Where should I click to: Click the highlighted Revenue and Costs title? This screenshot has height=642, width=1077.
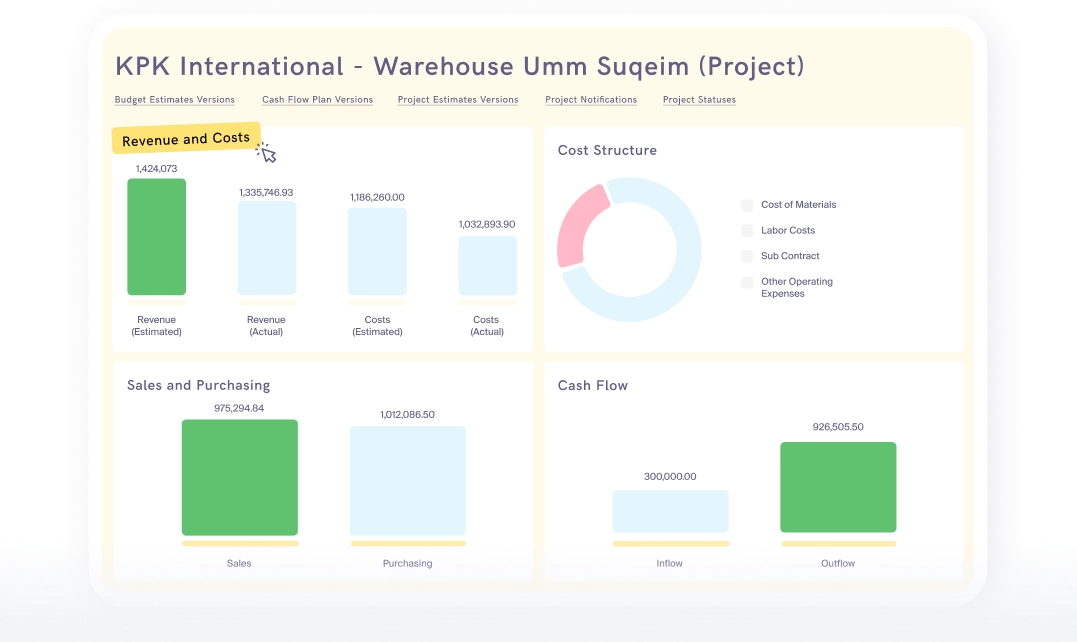click(x=186, y=139)
